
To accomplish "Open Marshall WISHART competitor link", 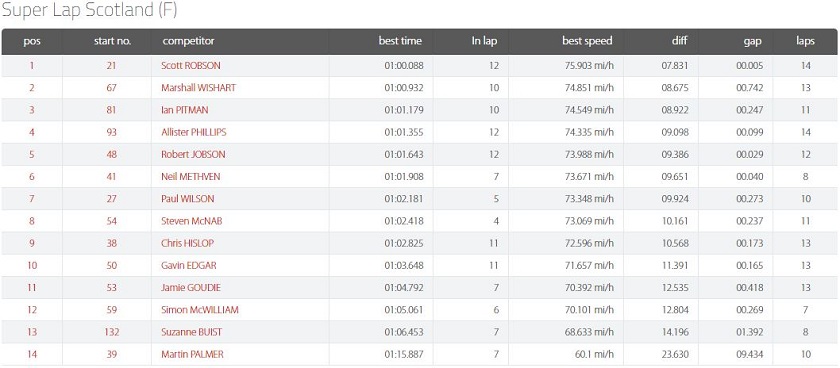I will pos(198,88).
